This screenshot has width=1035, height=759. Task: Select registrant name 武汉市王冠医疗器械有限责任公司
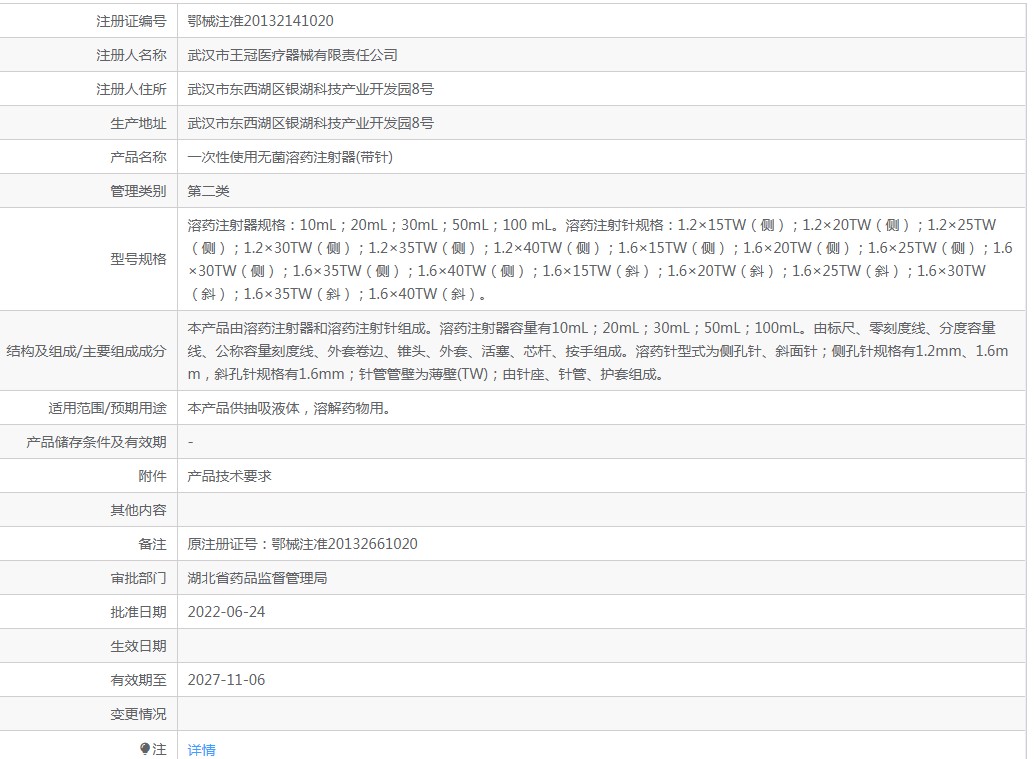[x=292, y=55]
